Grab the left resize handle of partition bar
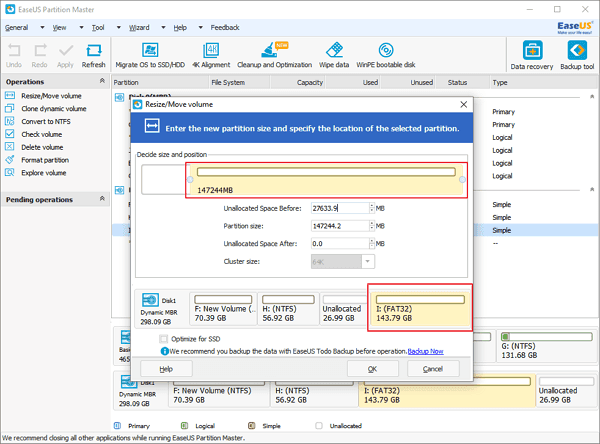This screenshot has width=600, height=444. (x=190, y=180)
